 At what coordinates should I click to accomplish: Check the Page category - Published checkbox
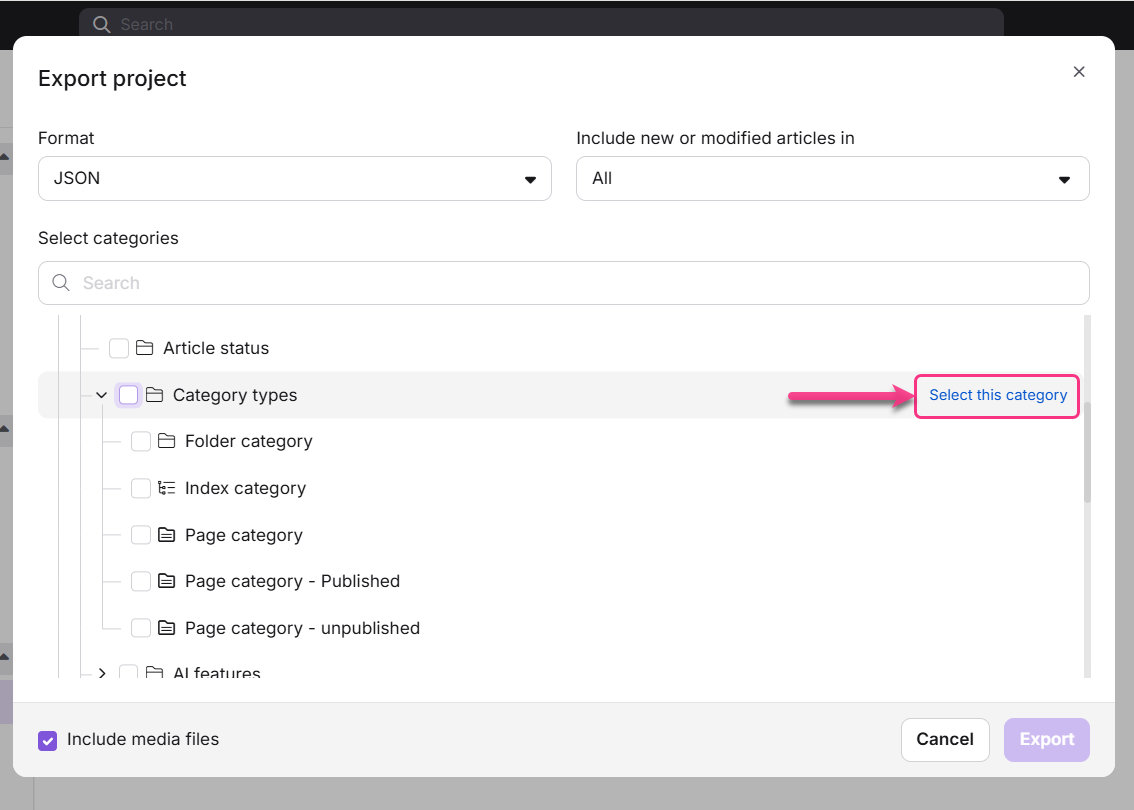tap(140, 581)
